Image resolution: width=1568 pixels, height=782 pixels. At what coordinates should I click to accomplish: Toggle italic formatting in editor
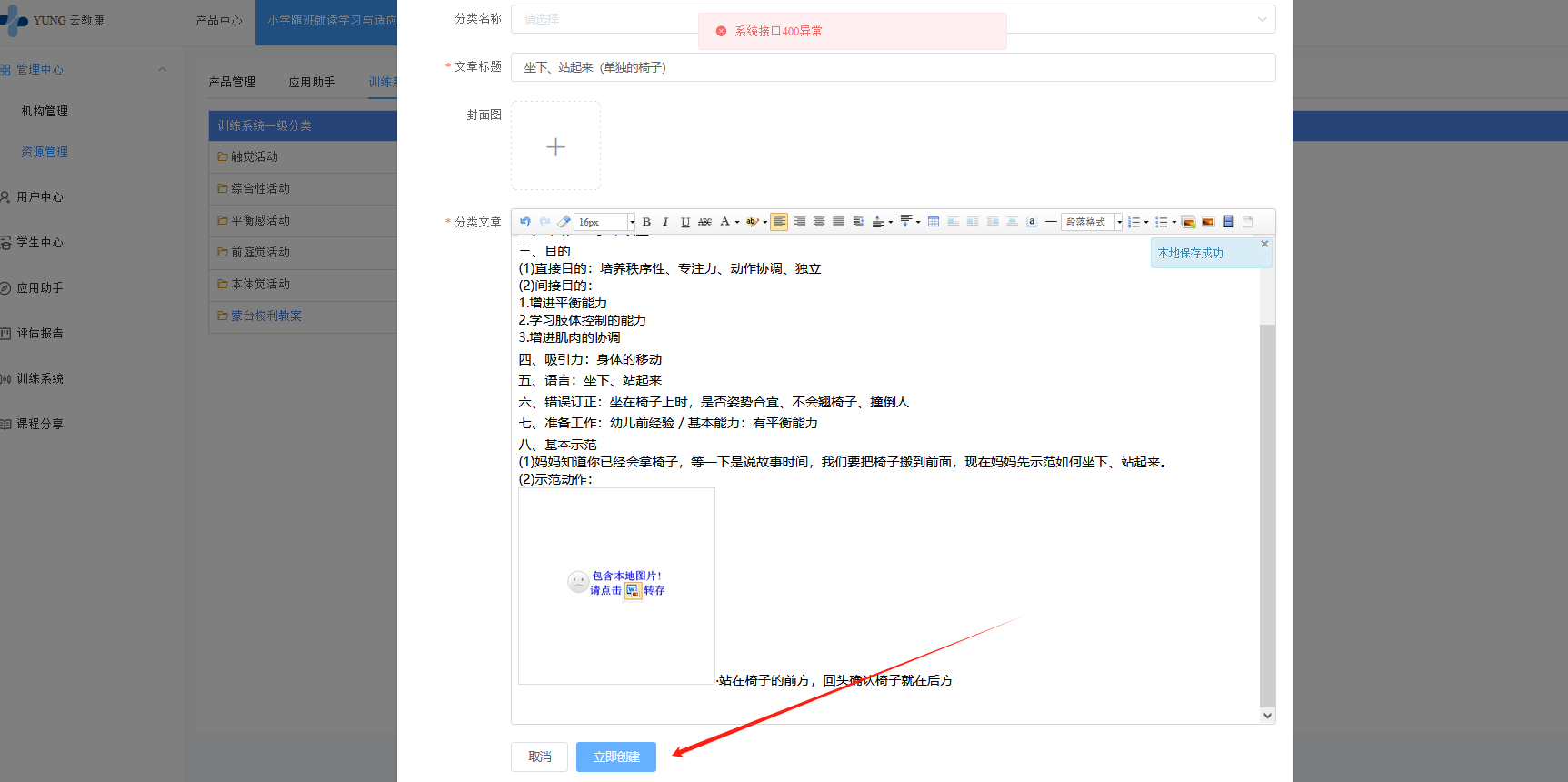(665, 222)
